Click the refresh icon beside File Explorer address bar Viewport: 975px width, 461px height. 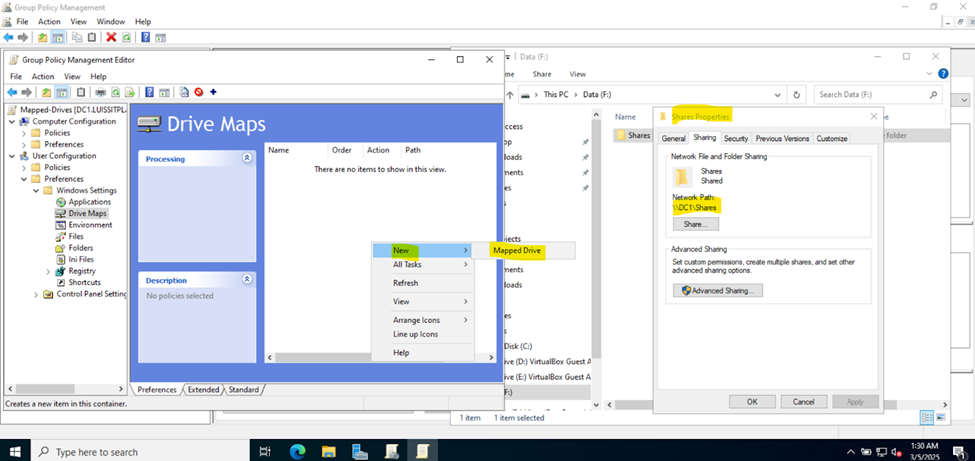click(797, 95)
